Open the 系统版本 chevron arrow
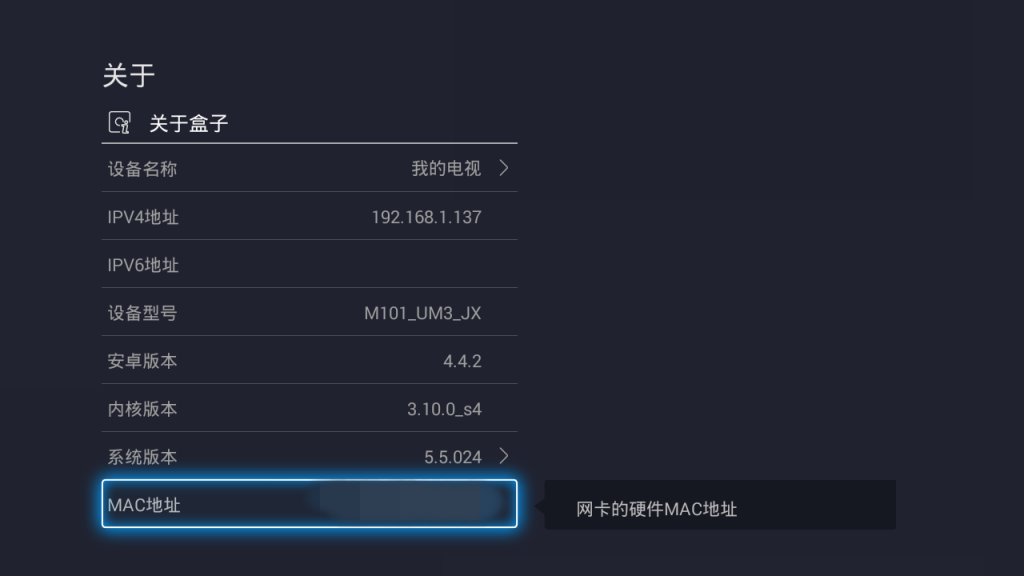 504,456
